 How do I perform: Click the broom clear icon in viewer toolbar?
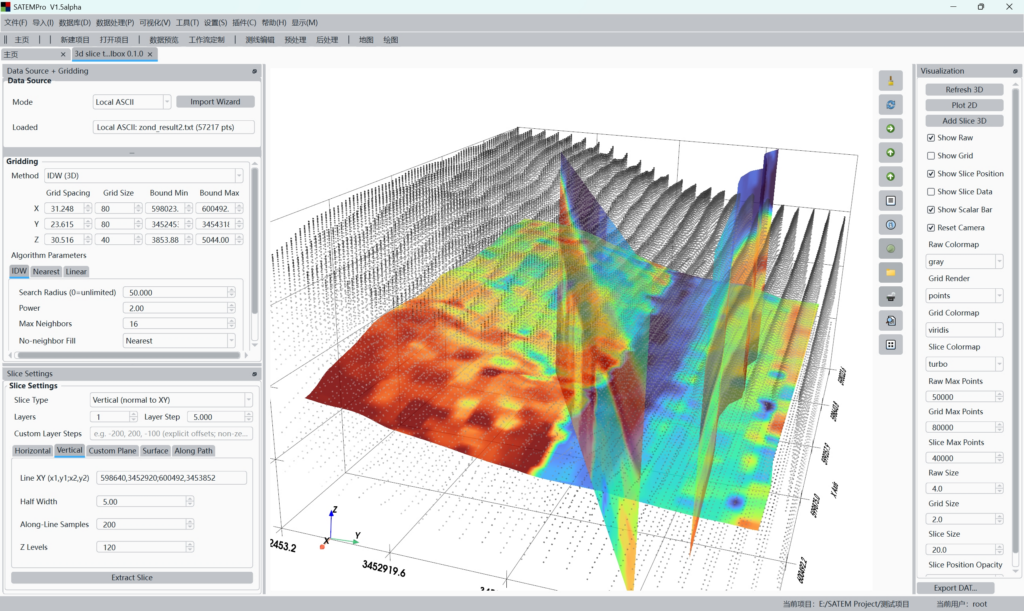tap(889, 81)
